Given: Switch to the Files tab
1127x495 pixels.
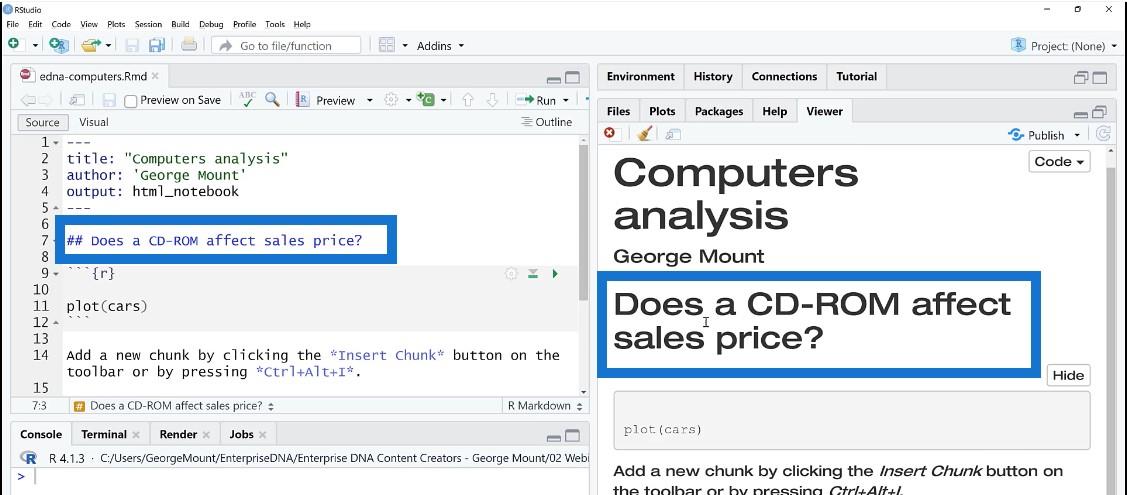Looking at the screenshot, I should click(618, 111).
